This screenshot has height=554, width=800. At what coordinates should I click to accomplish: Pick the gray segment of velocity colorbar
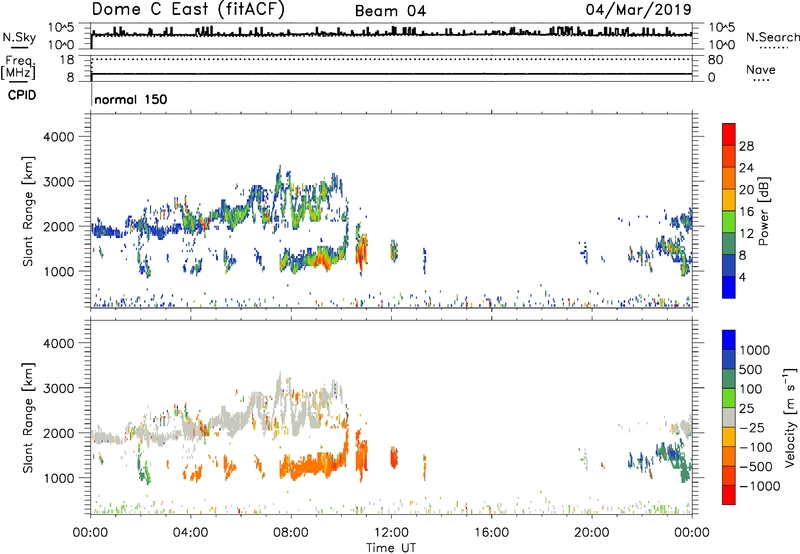click(x=729, y=417)
